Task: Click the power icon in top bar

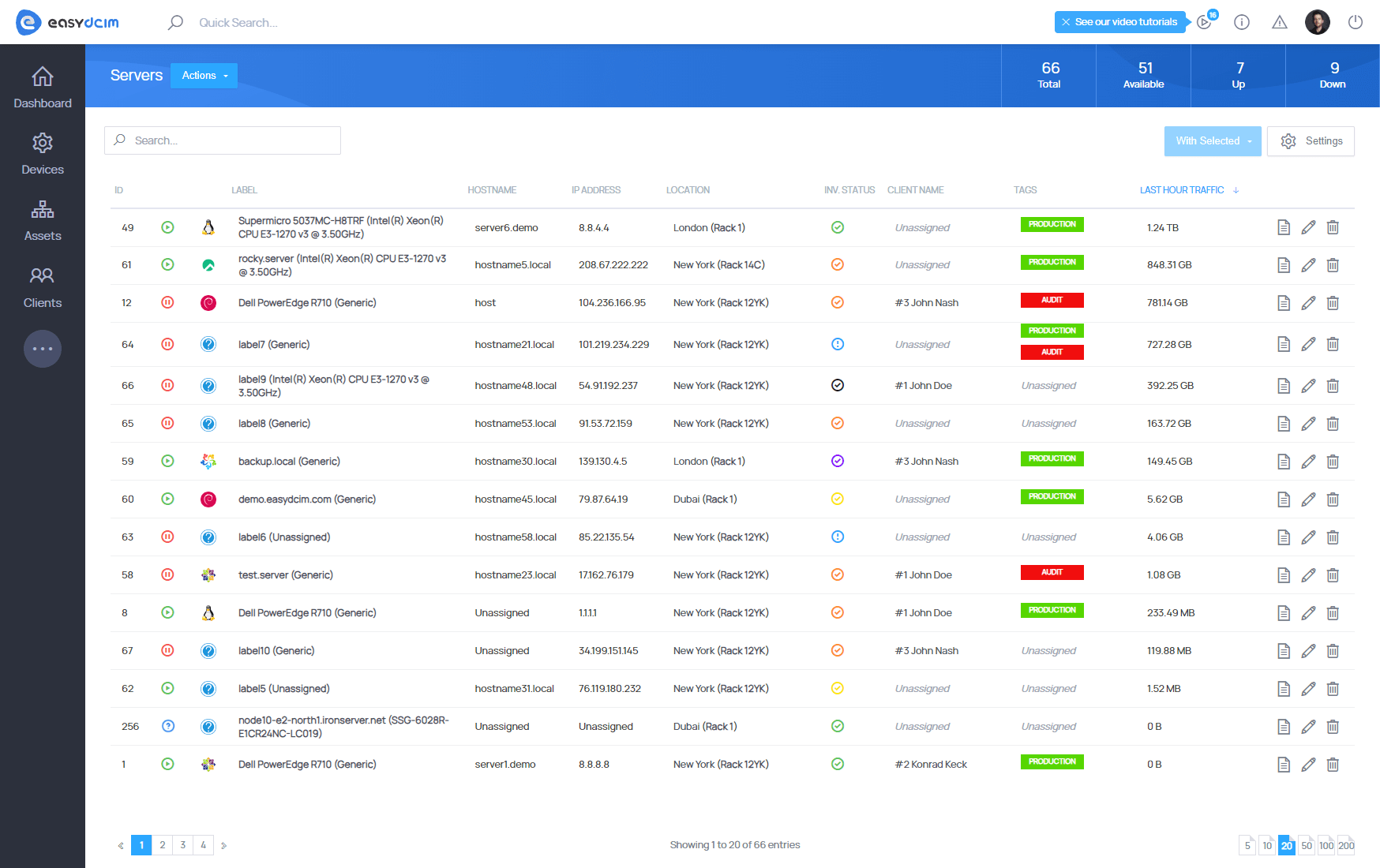Action: pos(1355,22)
